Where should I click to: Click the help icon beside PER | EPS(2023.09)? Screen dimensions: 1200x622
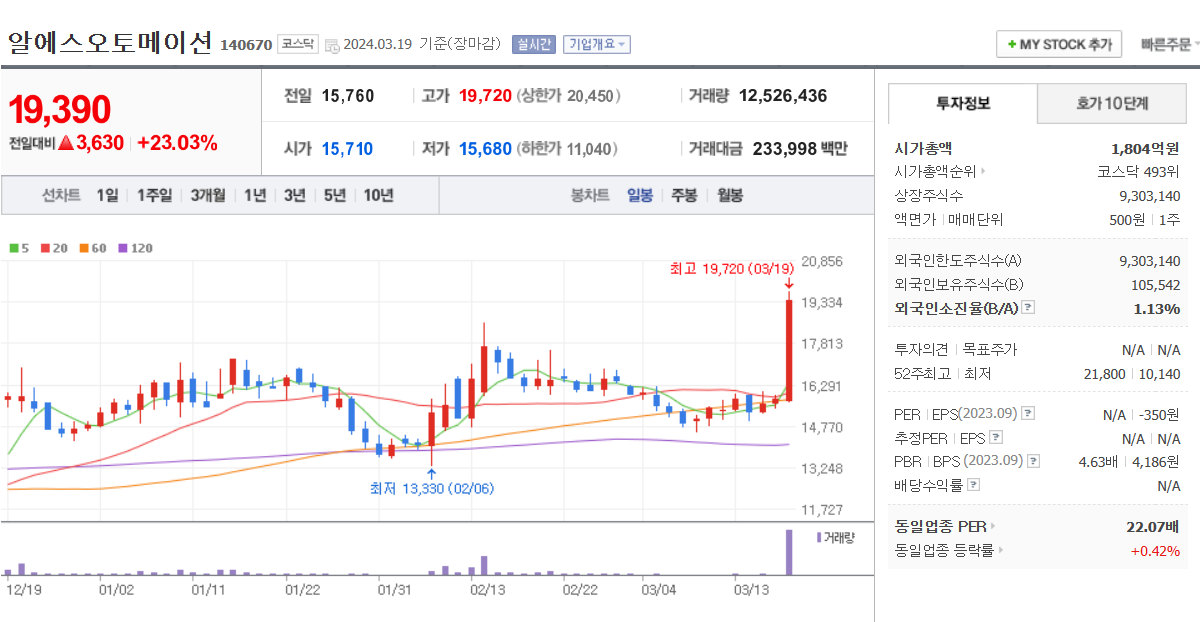tap(1029, 414)
